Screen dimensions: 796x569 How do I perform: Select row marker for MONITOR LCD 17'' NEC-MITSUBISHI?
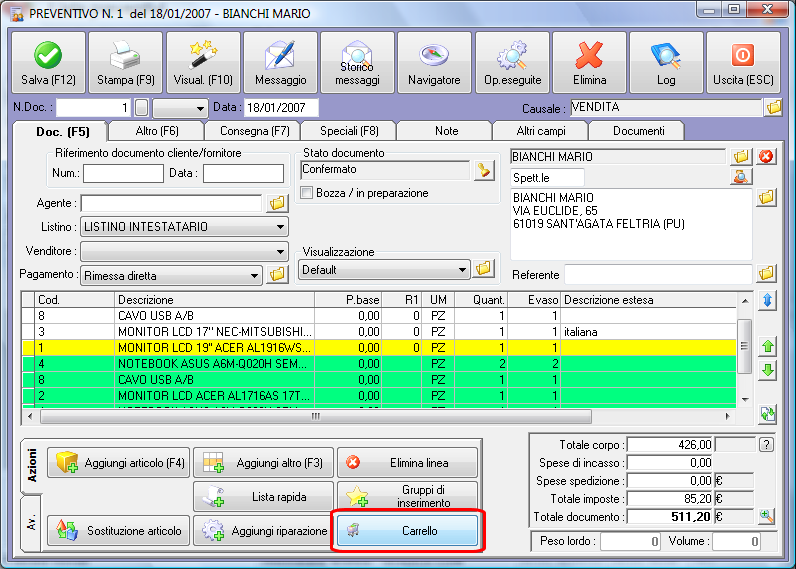[28, 332]
